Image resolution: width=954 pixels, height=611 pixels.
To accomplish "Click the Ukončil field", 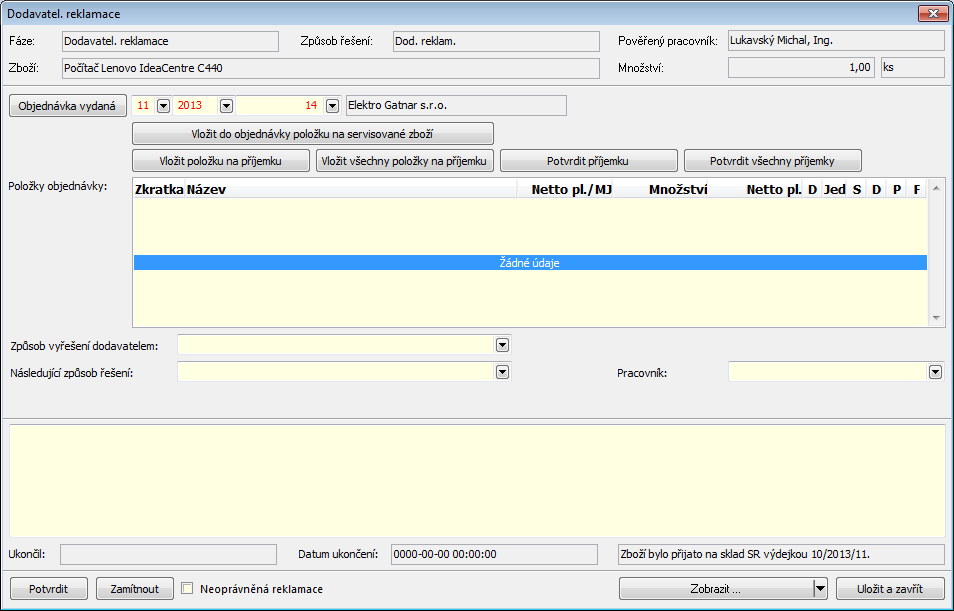I will 168,554.
